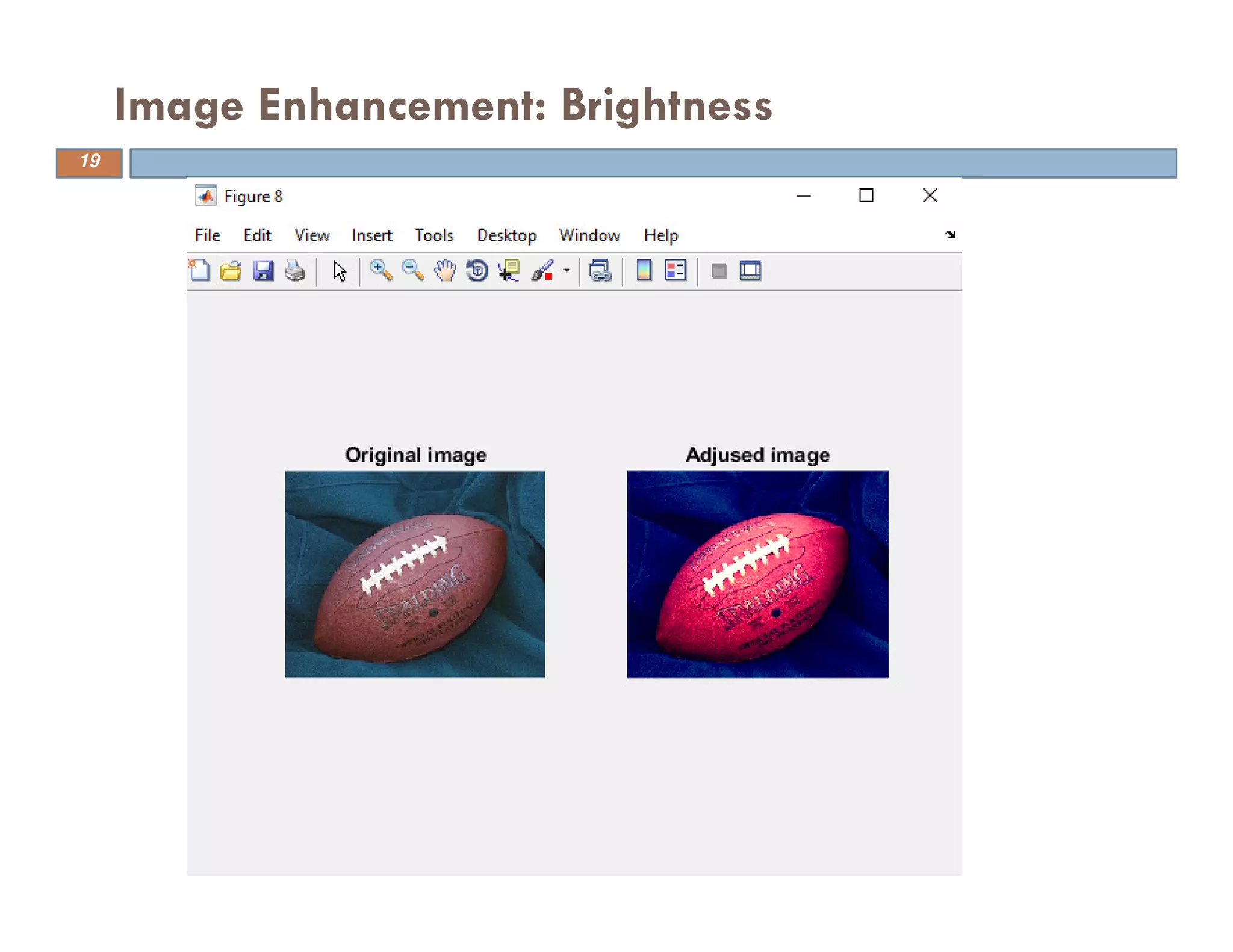Print the figure using the printer icon
Image resolution: width=1233 pixels, height=952 pixels.
(295, 271)
